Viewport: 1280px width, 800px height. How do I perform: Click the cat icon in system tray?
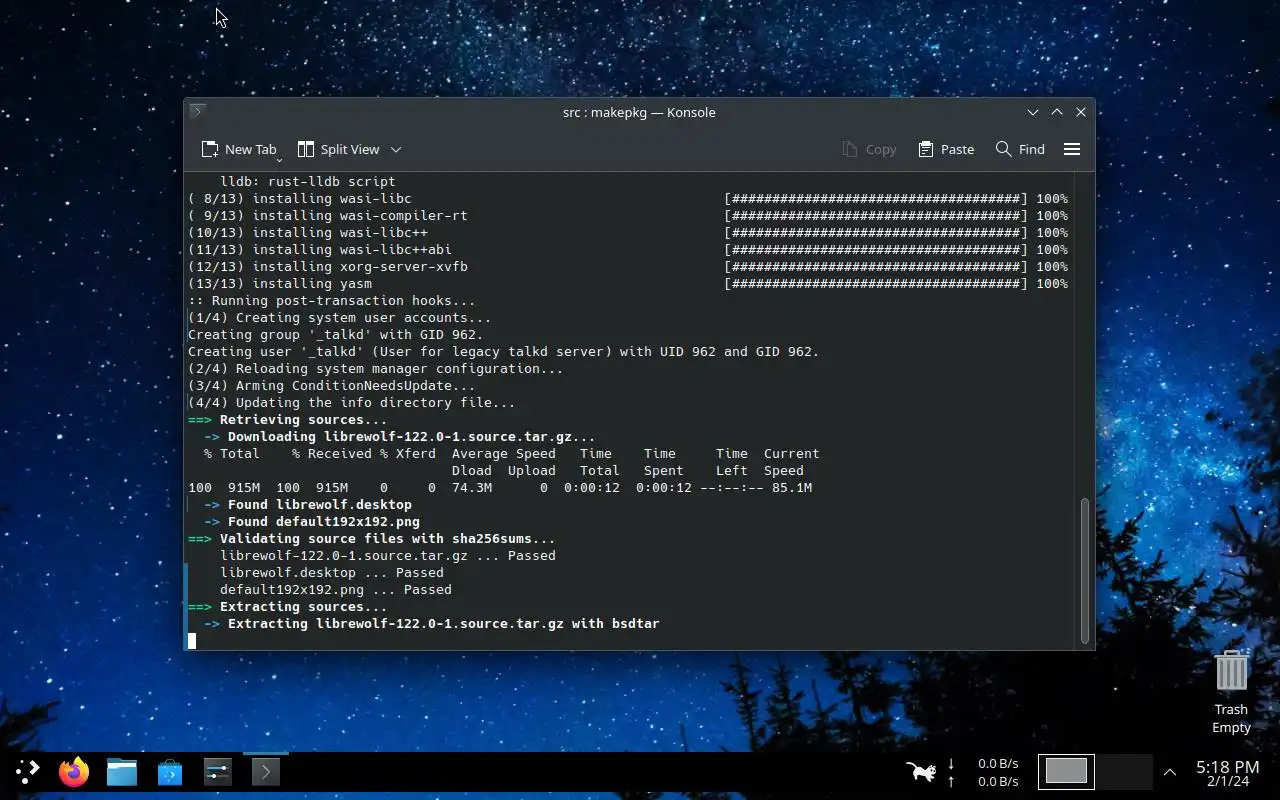click(x=920, y=771)
